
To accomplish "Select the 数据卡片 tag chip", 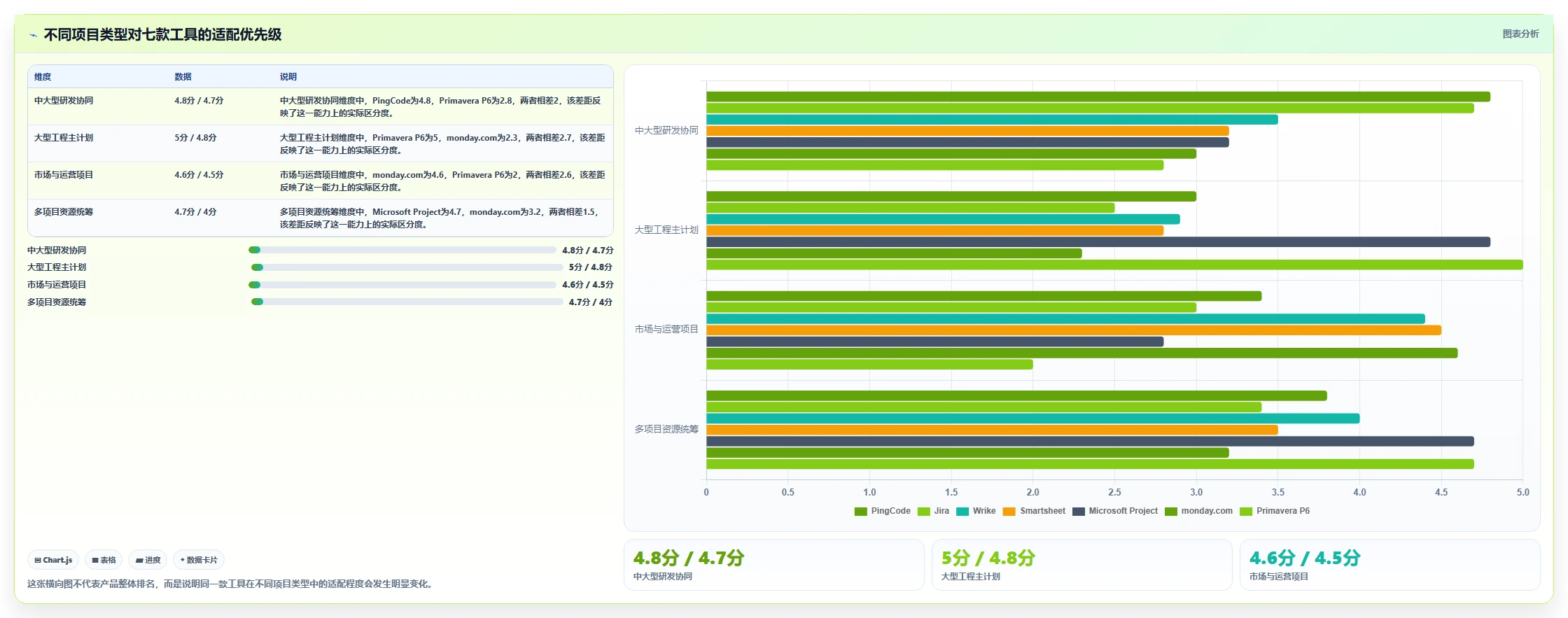I will 199,560.
